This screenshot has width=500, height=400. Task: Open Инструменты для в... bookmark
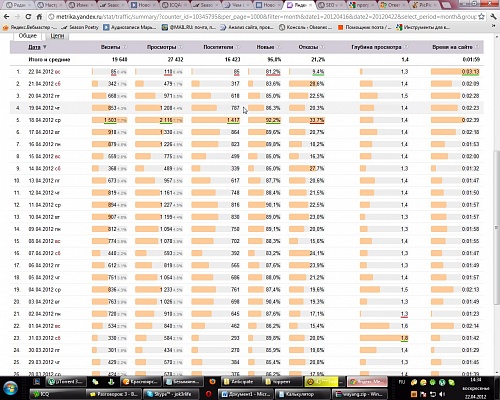click(x=423, y=27)
